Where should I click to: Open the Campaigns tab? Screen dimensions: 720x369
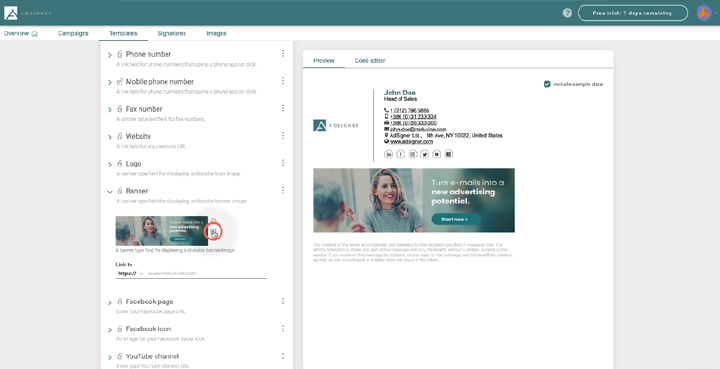(x=73, y=34)
